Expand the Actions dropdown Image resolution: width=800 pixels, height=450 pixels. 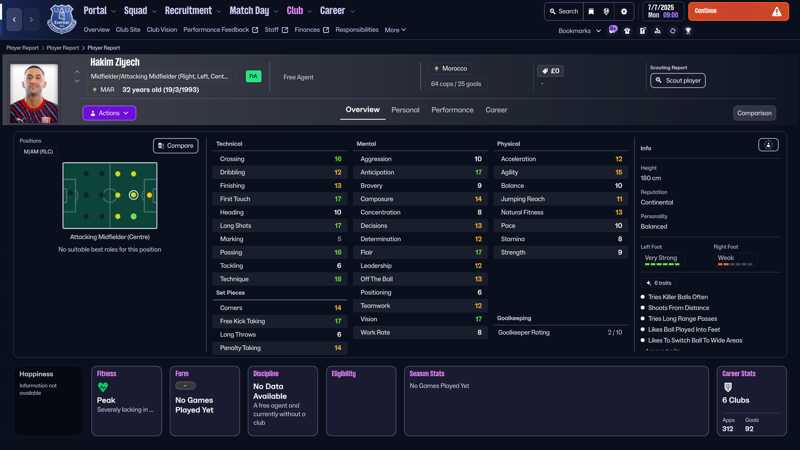(x=109, y=113)
